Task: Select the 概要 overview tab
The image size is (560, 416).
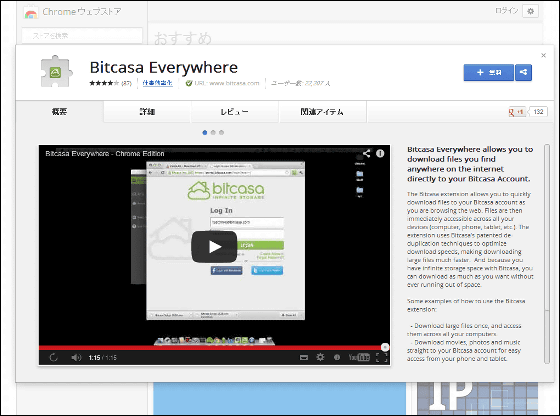Action: 59,112
